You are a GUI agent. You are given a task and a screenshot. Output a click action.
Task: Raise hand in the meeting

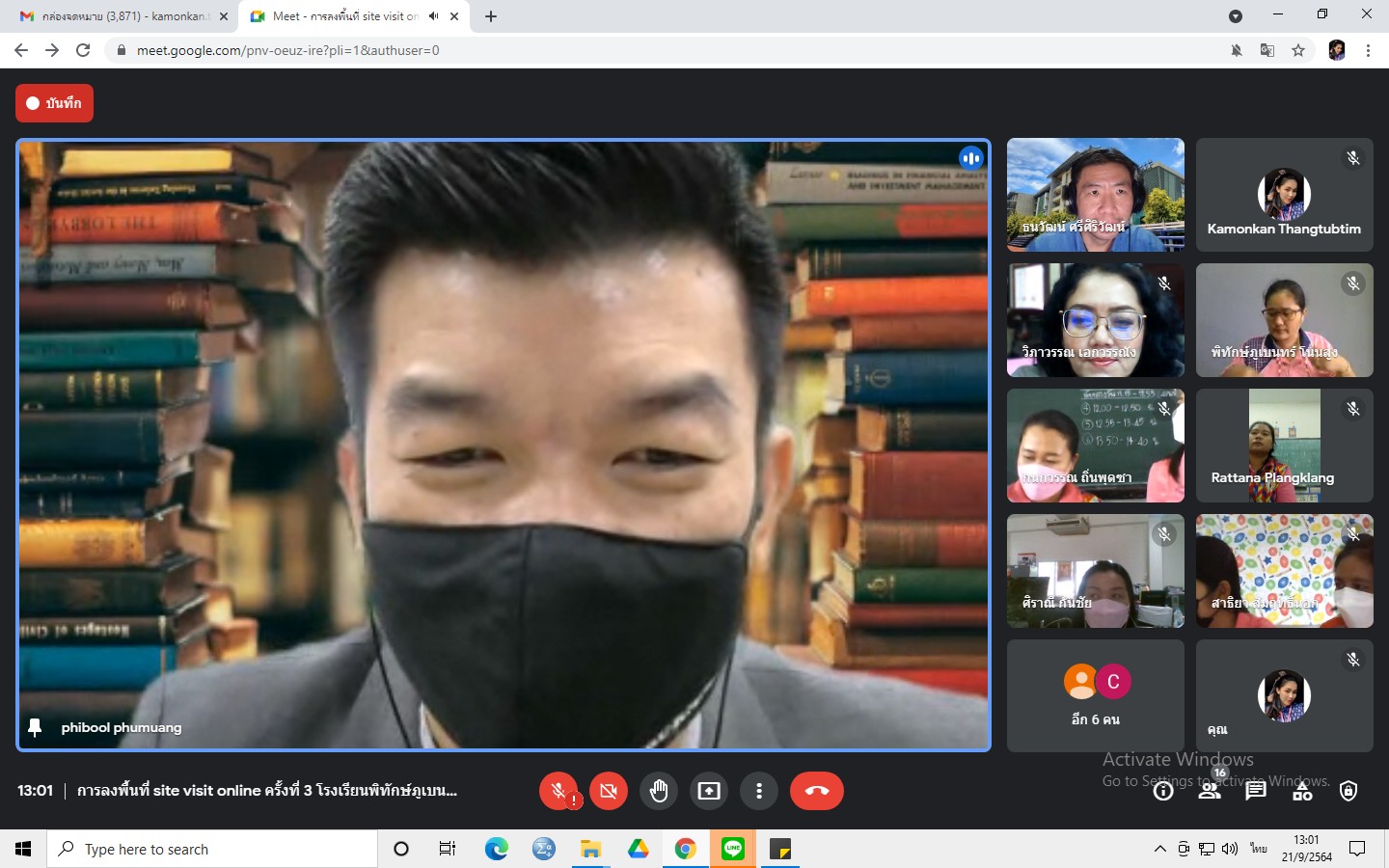pos(659,791)
